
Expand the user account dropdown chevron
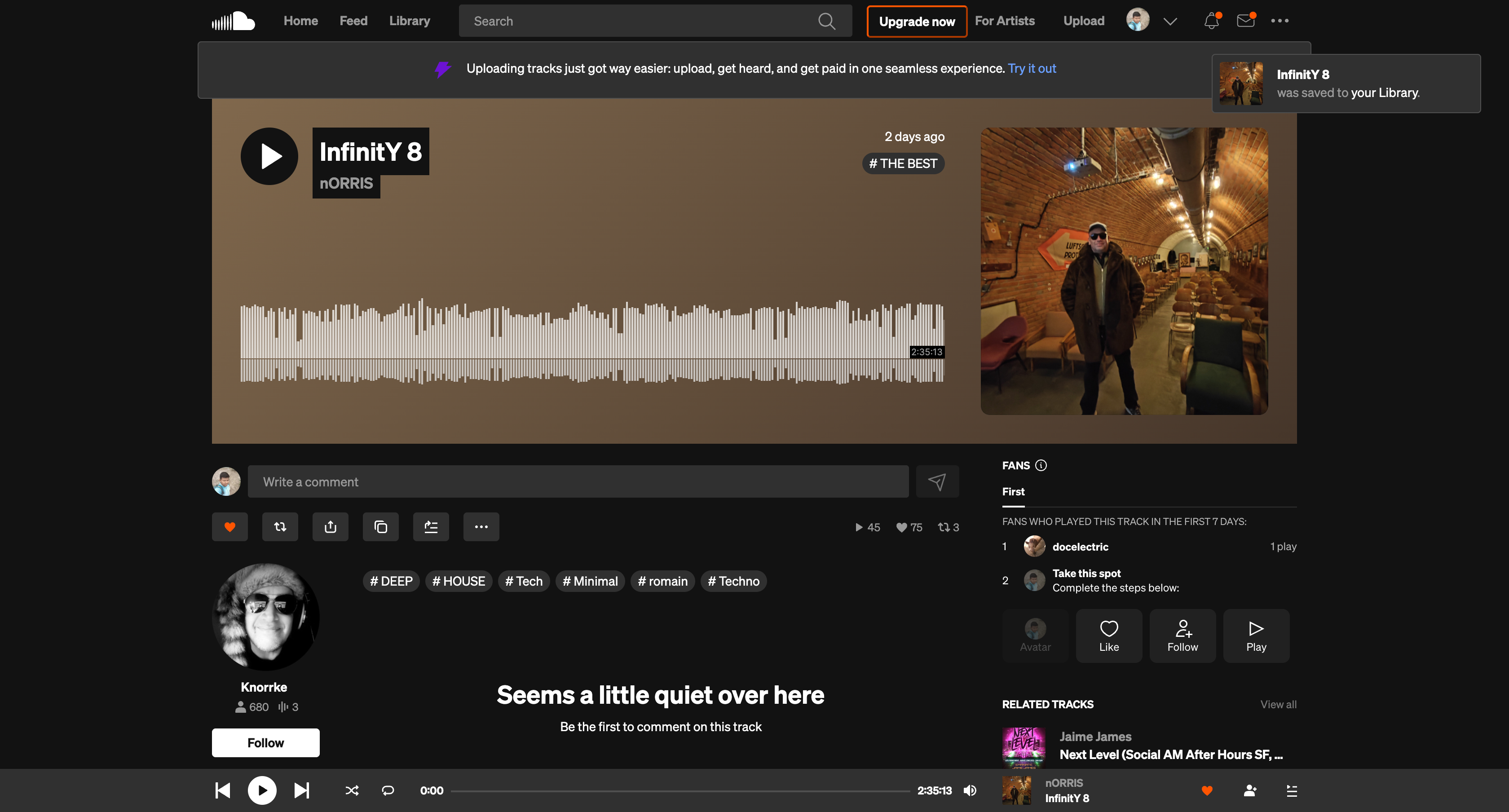pyautogui.click(x=1170, y=21)
